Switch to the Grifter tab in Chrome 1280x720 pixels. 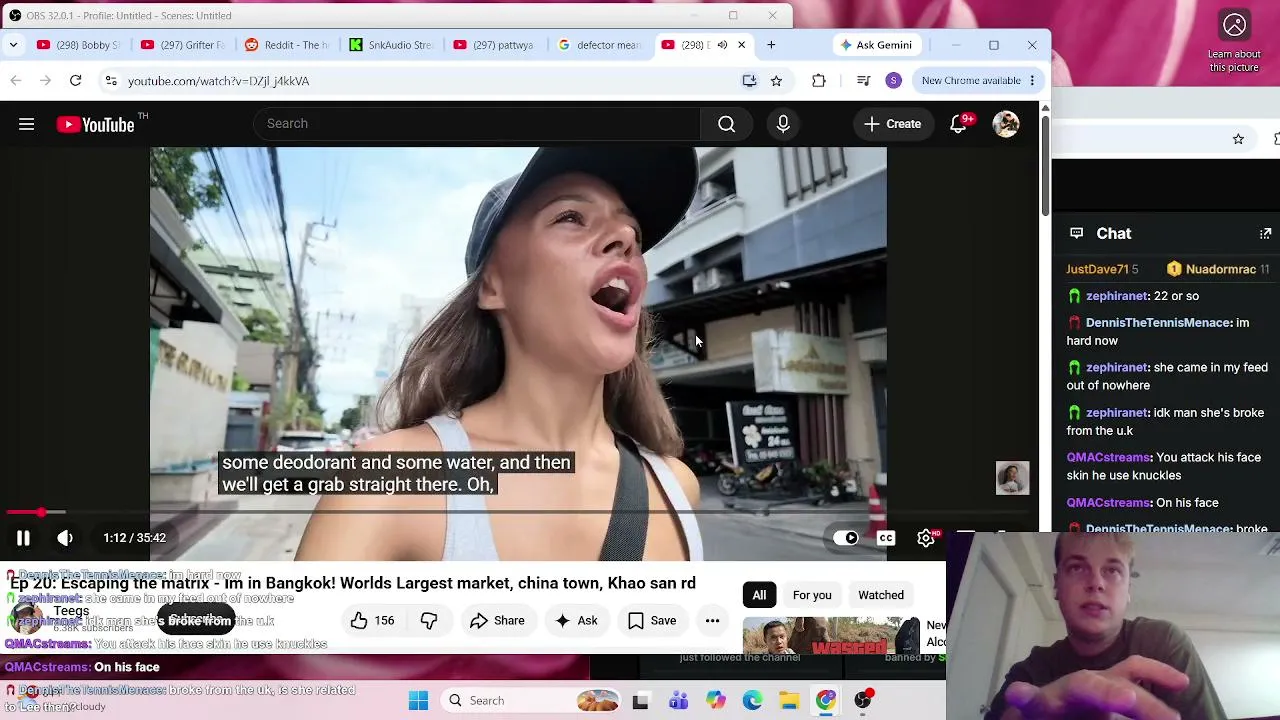182,45
